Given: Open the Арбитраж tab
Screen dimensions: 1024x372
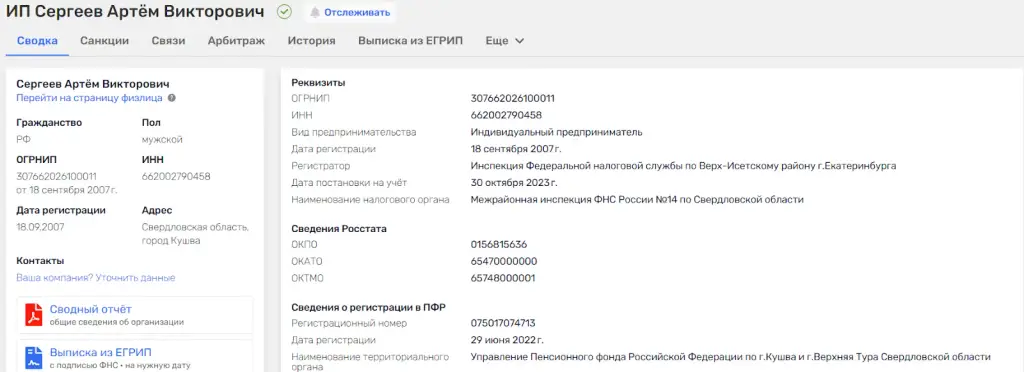Looking at the screenshot, I should (x=236, y=40).
